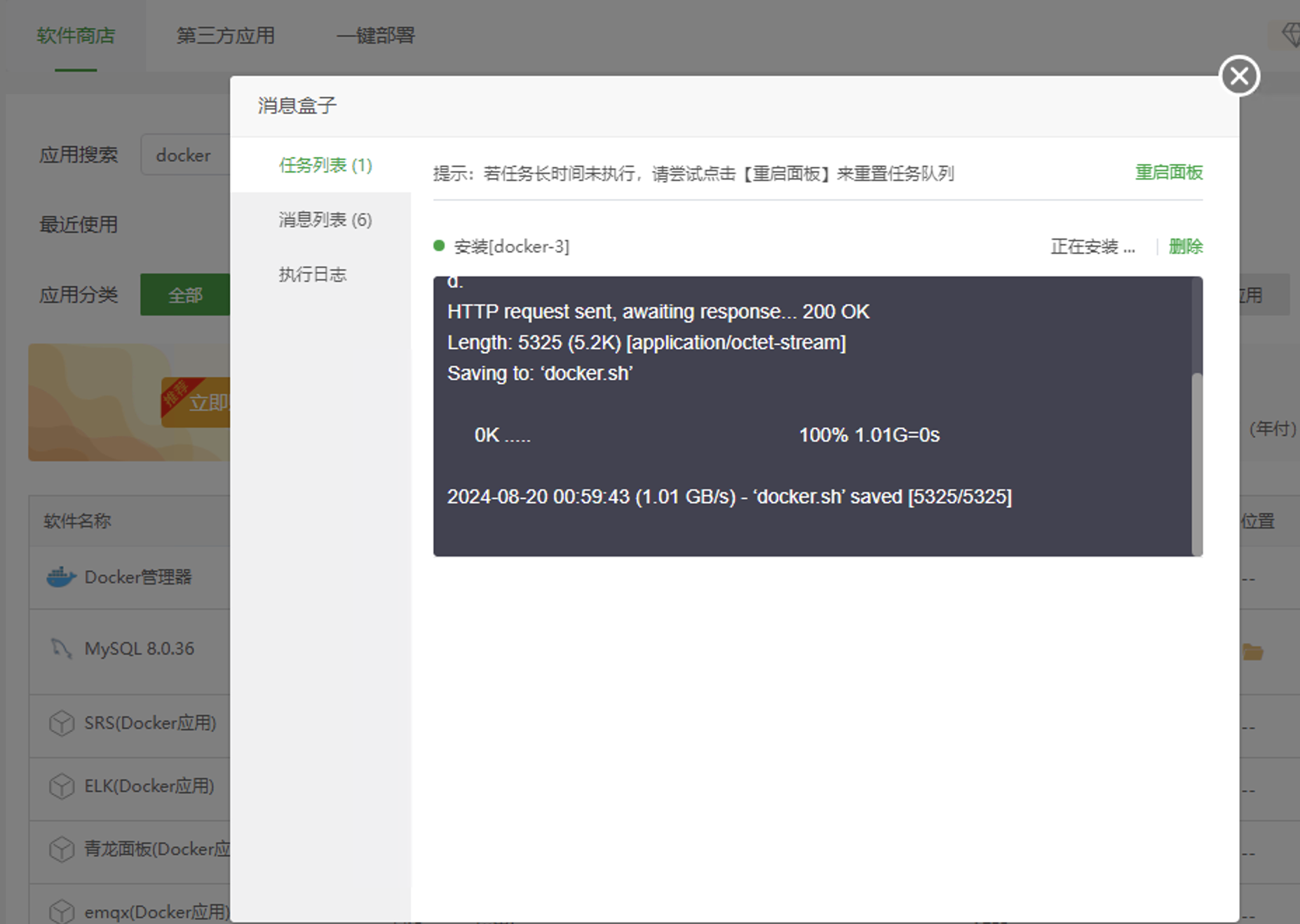Switch to the 软件商店 tab
Image resolution: width=1300 pixels, height=924 pixels.
(x=76, y=36)
